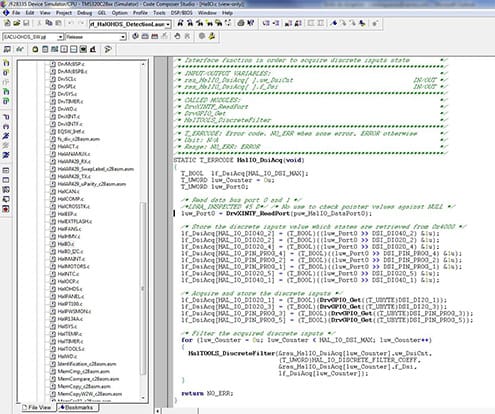Screen dimensions: 495x414
Task: Open the GEL menu
Action: 102,13
